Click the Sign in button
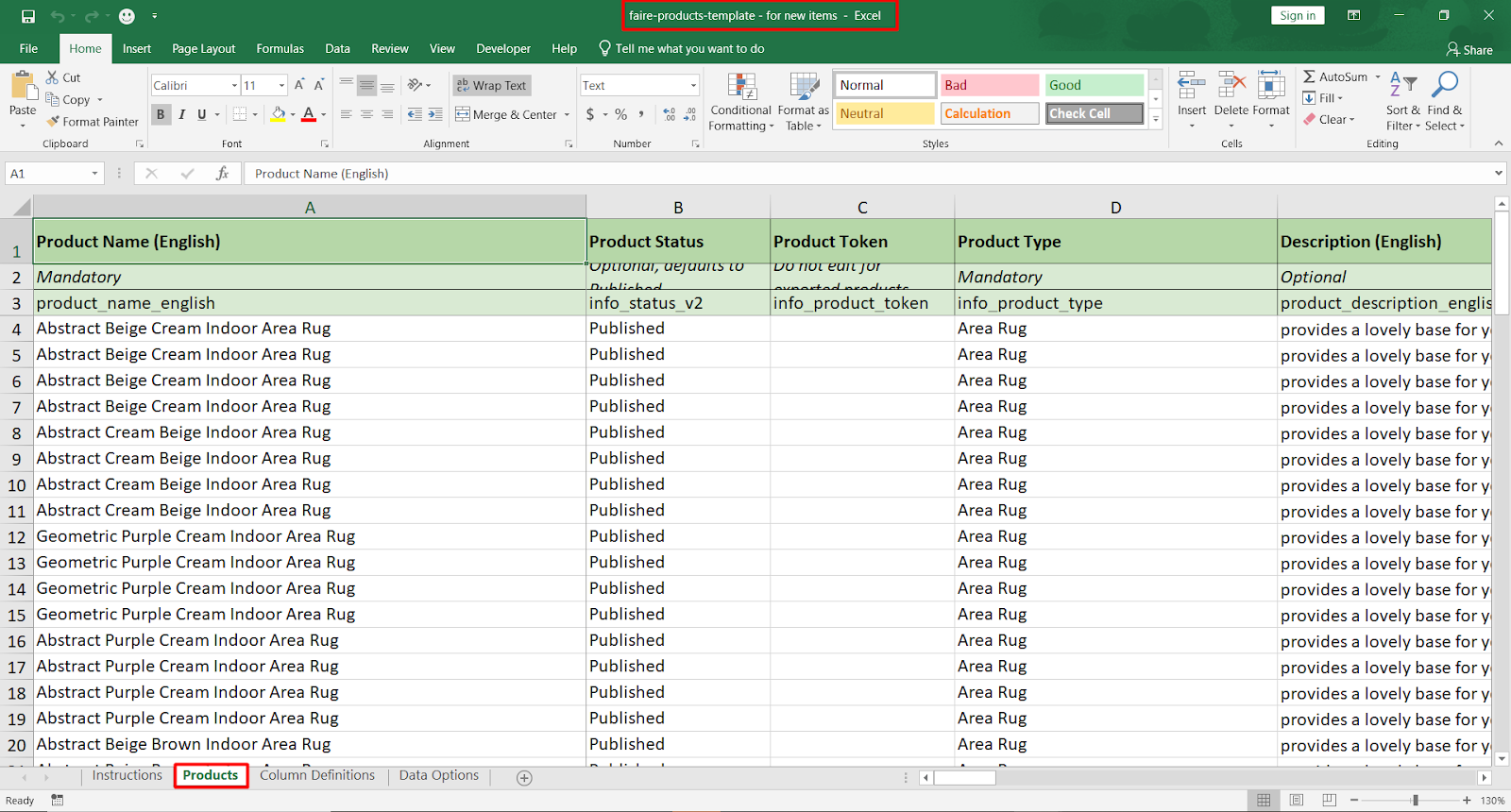The width and height of the screenshot is (1511, 812). [1297, 15]
